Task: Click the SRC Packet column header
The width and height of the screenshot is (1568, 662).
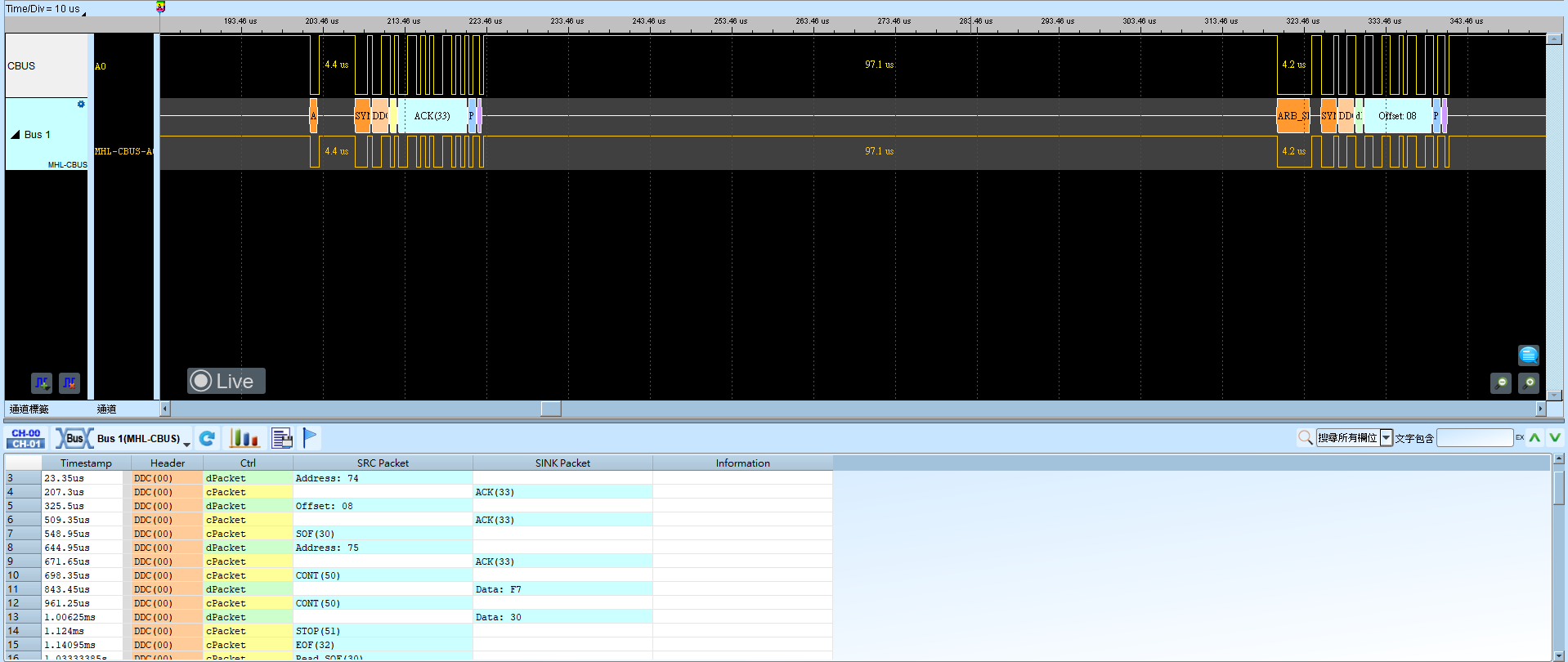Action: click(x=383, y=463)
